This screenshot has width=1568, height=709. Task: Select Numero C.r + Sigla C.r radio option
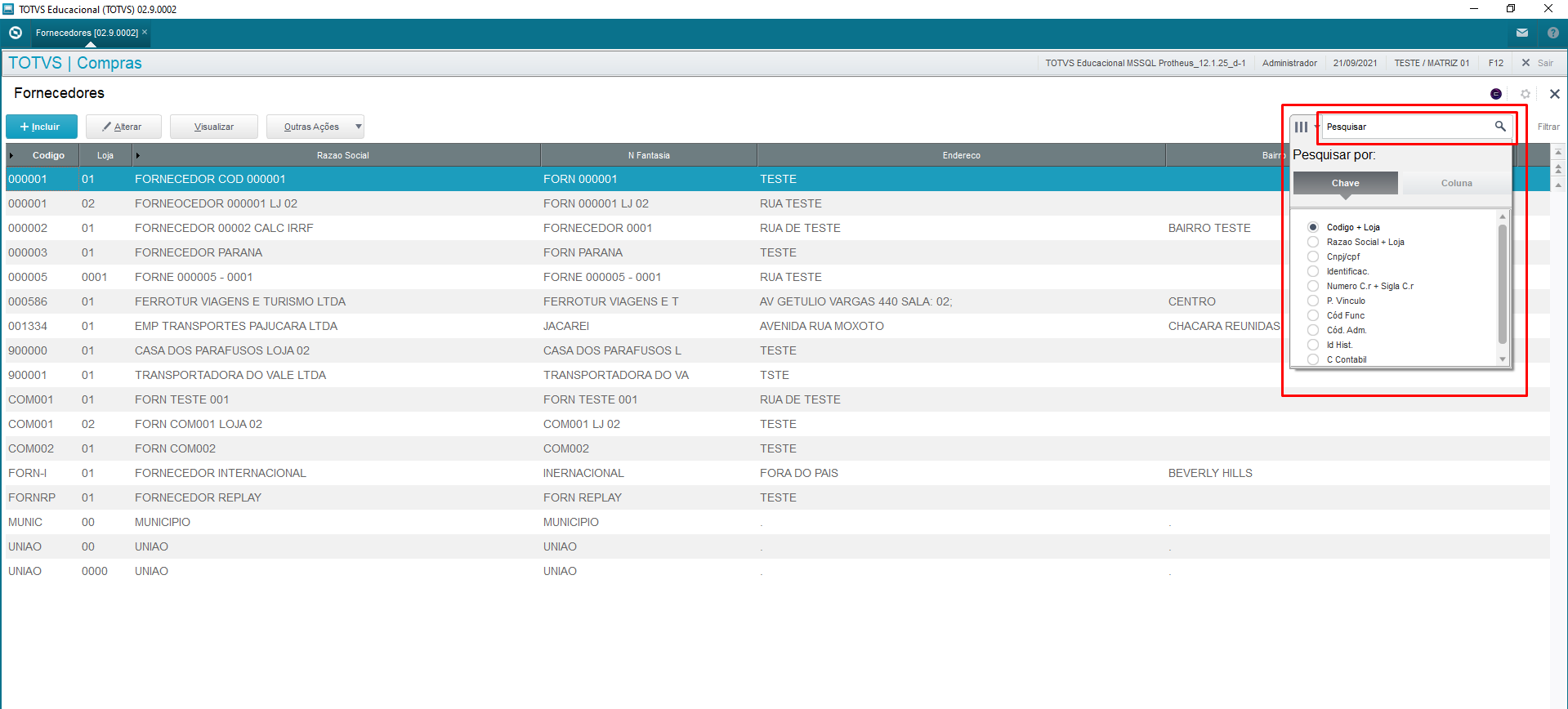1313,286
